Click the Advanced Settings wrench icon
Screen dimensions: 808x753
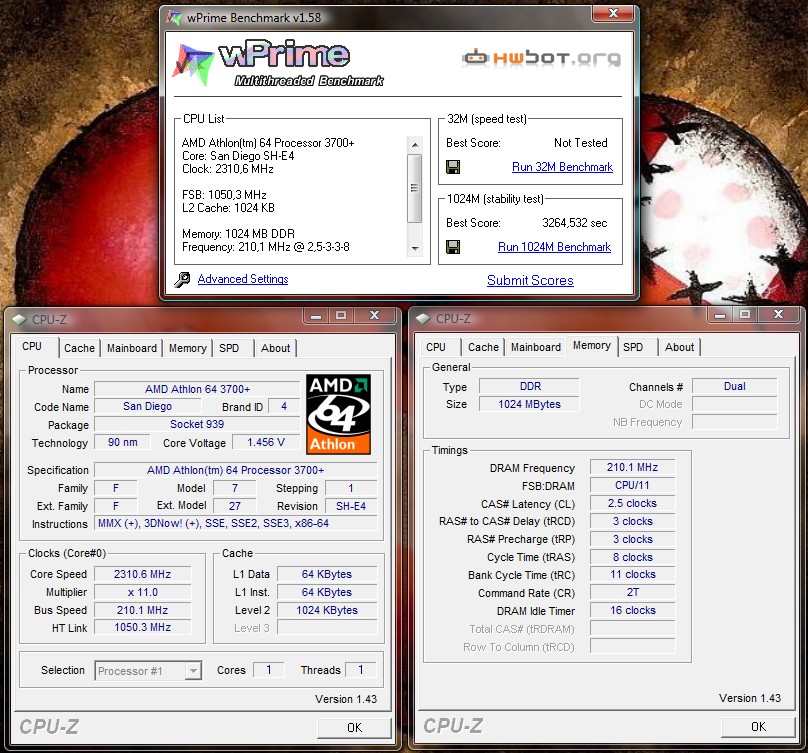click(182, 279)
